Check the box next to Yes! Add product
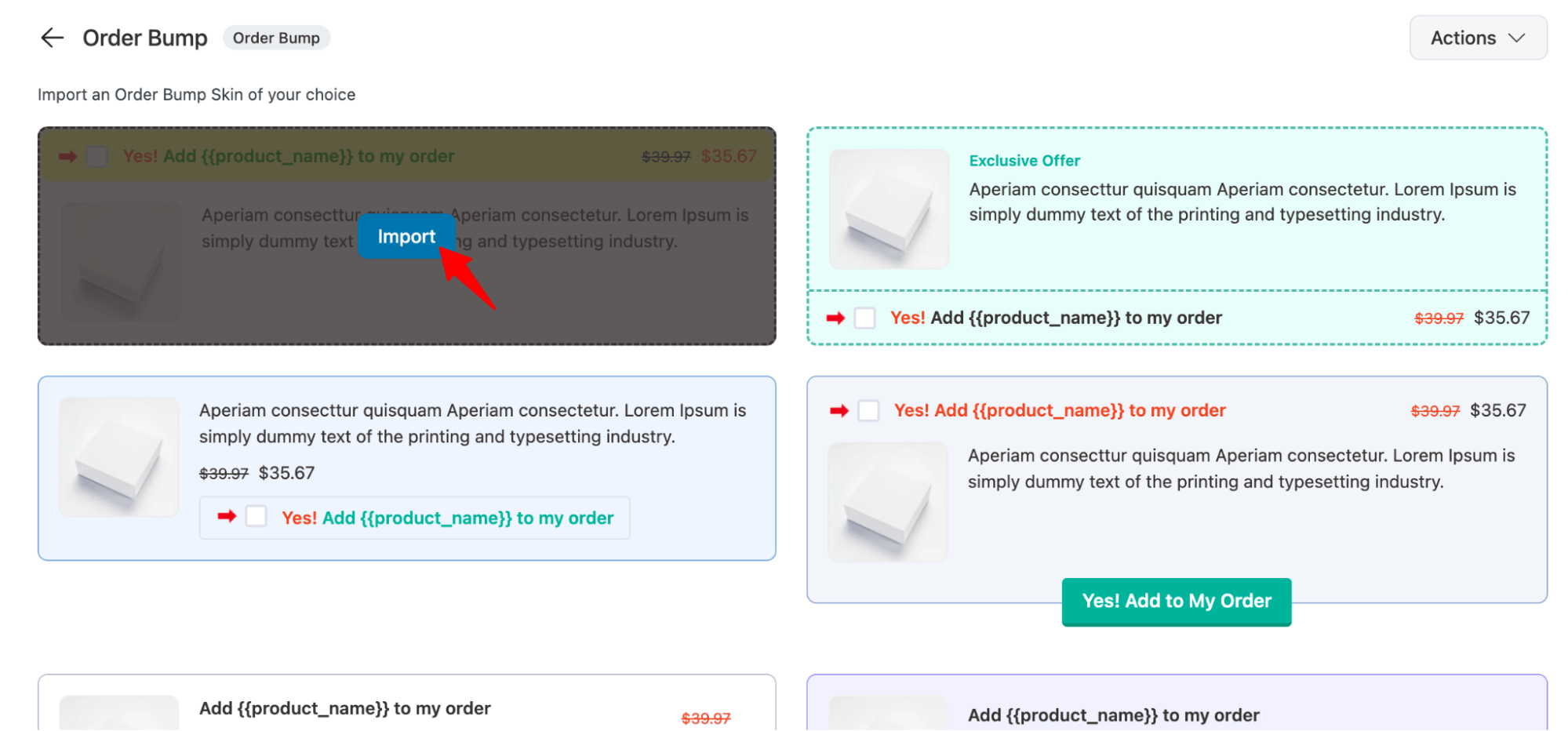Screen dimensions: 1568x731 (x=868, y=410)
